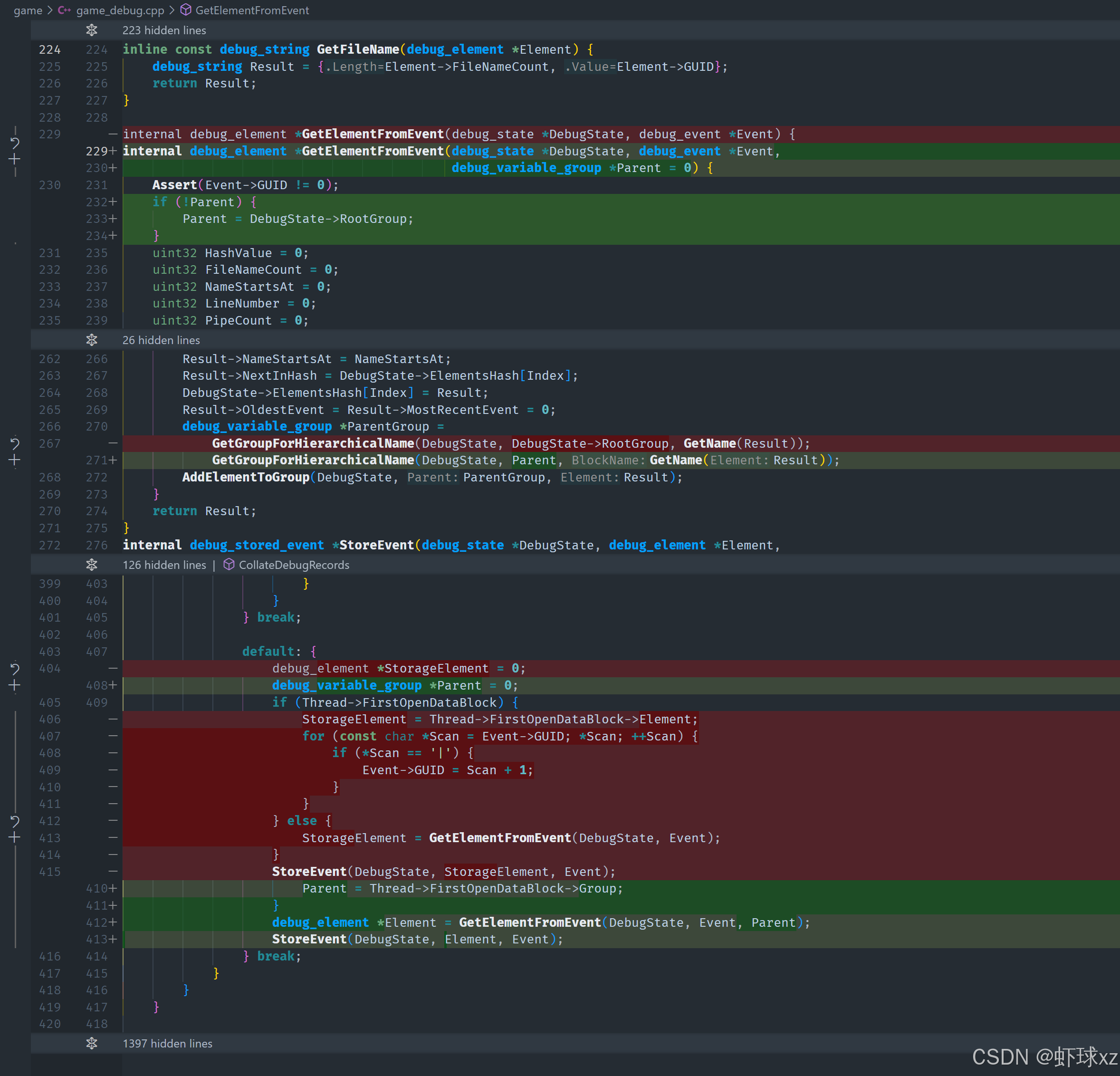
Task: Click the unfold icon beside 26 hidden lines
Action: point(91,340)
